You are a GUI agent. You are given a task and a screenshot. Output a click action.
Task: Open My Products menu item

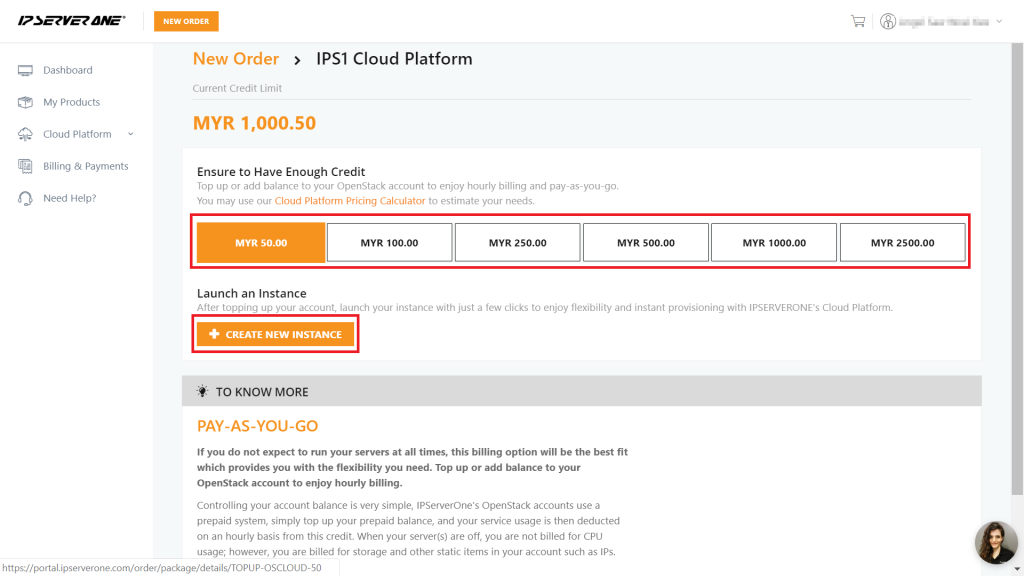point(72,102)
